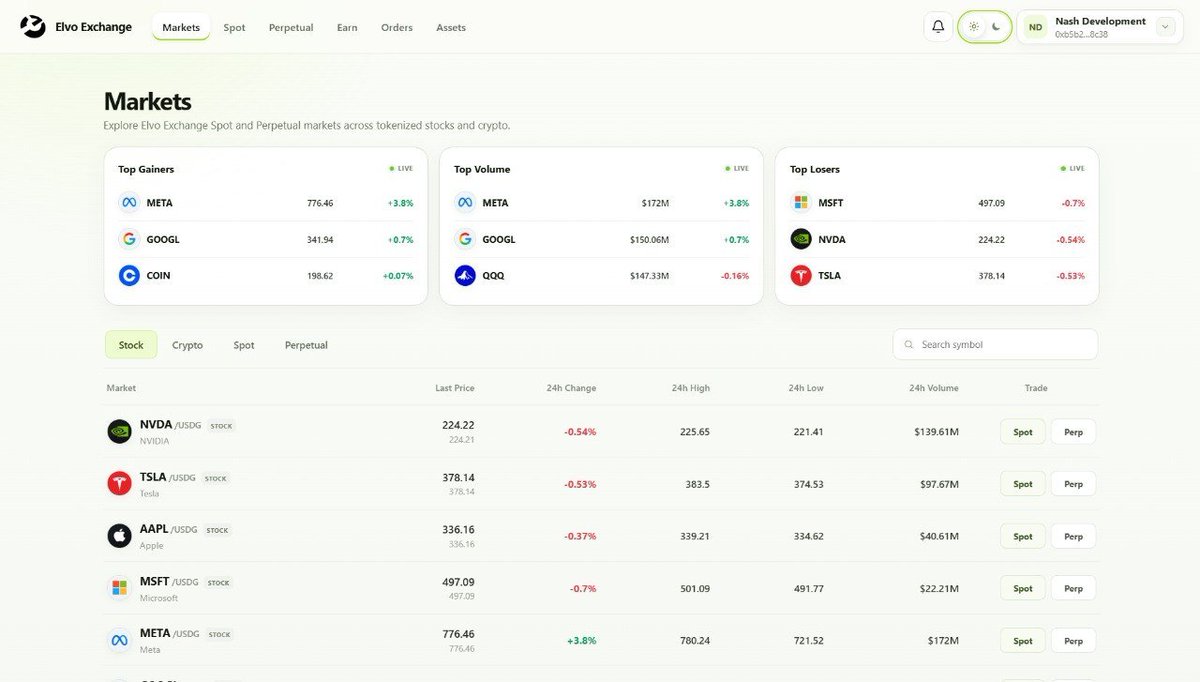Image resolution: width=1200 pixels, height=682 pixels.
Task: Click QQQ icon in Top Volume
Action: pyautogui.click(x=465, y=275)
